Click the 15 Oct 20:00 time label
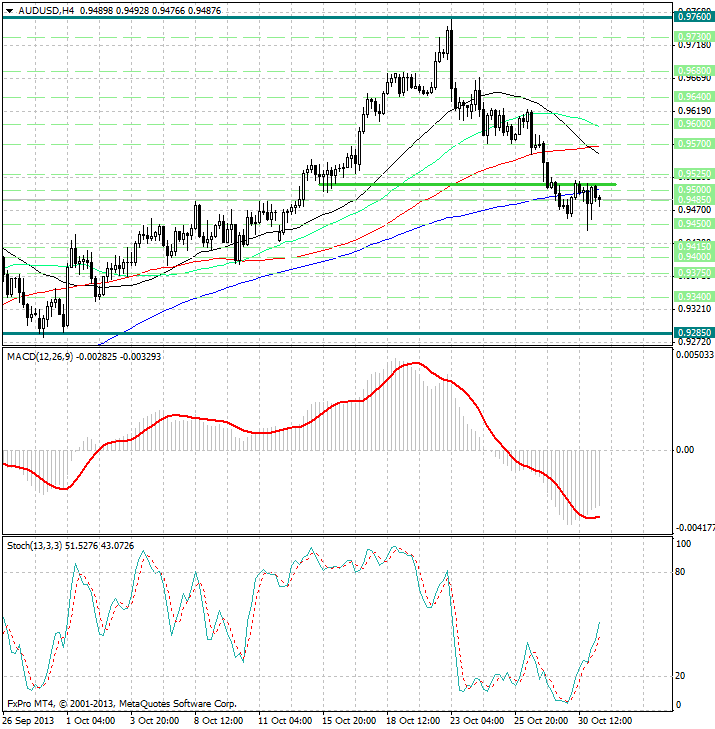 [349, 721]
